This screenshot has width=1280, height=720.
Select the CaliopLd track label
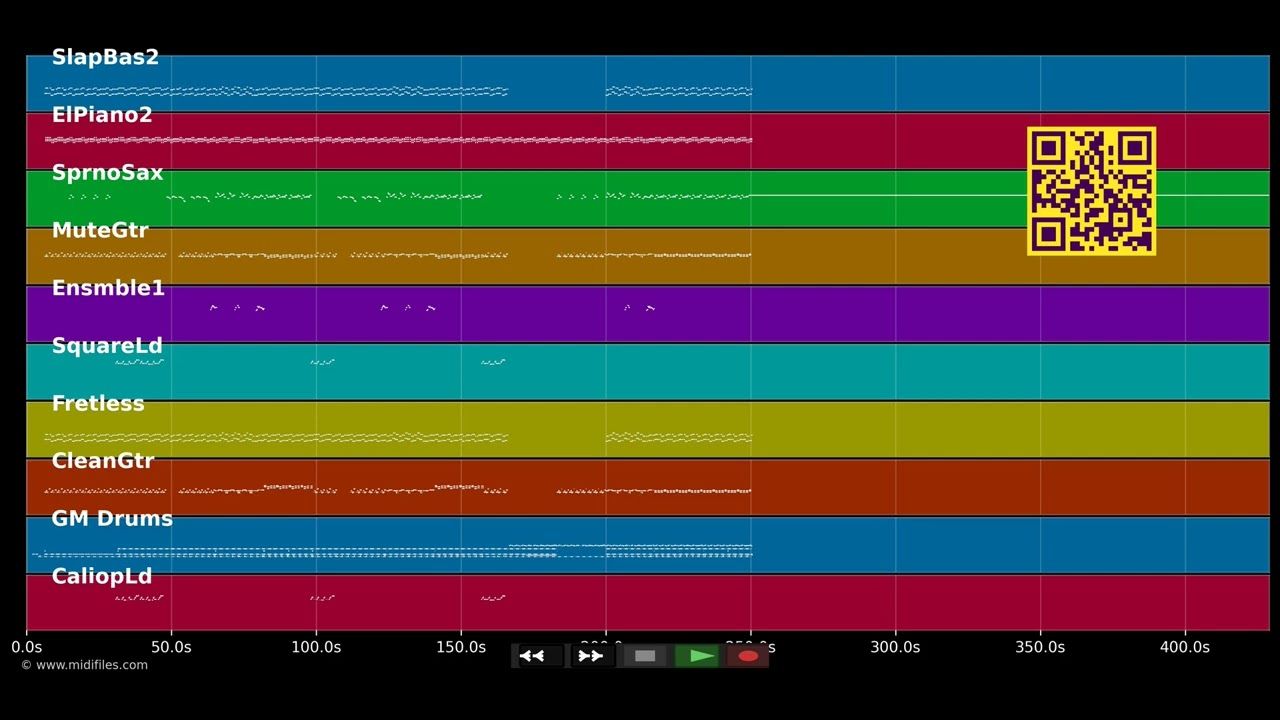click(x=102, y=576)
